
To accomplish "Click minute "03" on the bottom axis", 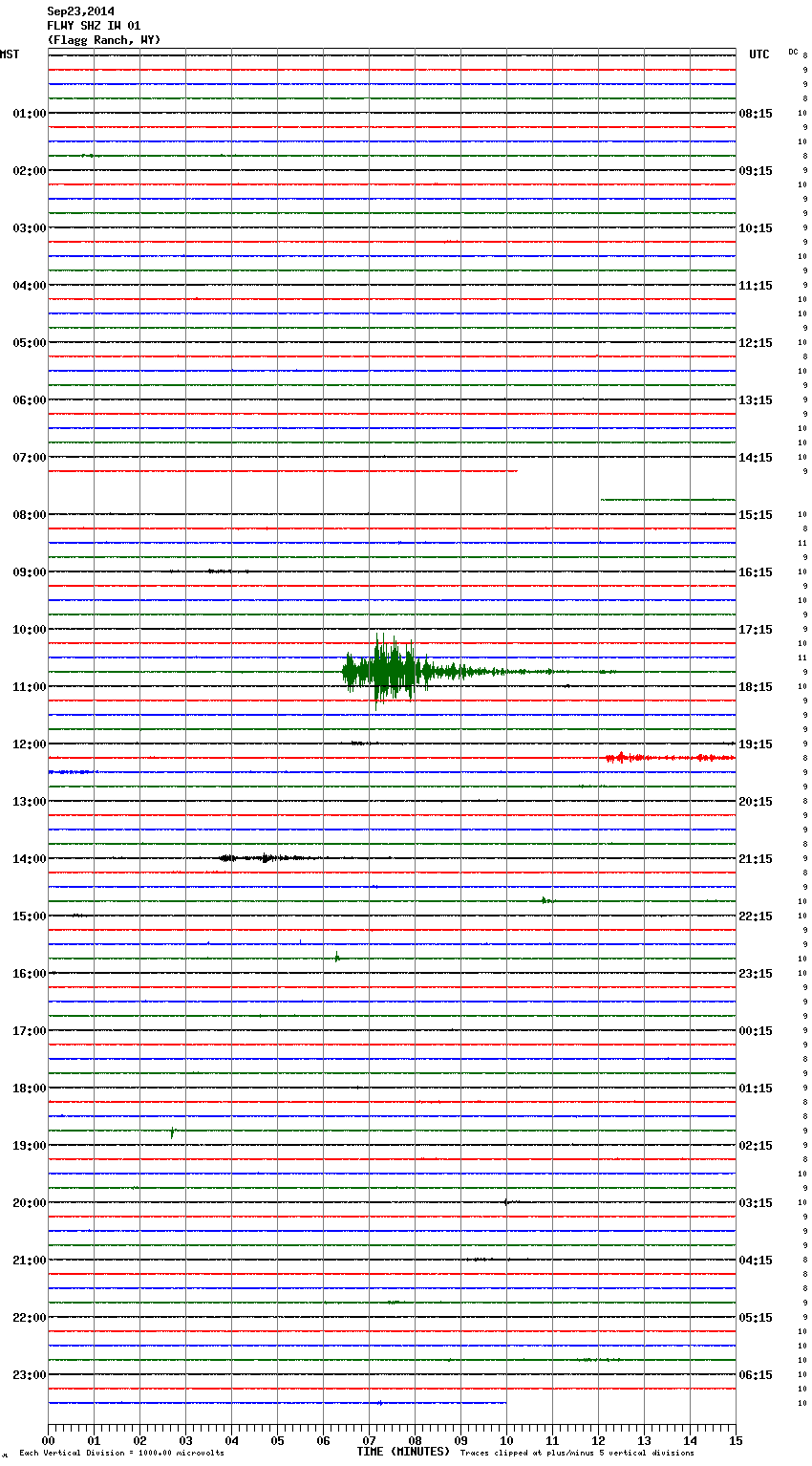I will tap(185, 1440).
